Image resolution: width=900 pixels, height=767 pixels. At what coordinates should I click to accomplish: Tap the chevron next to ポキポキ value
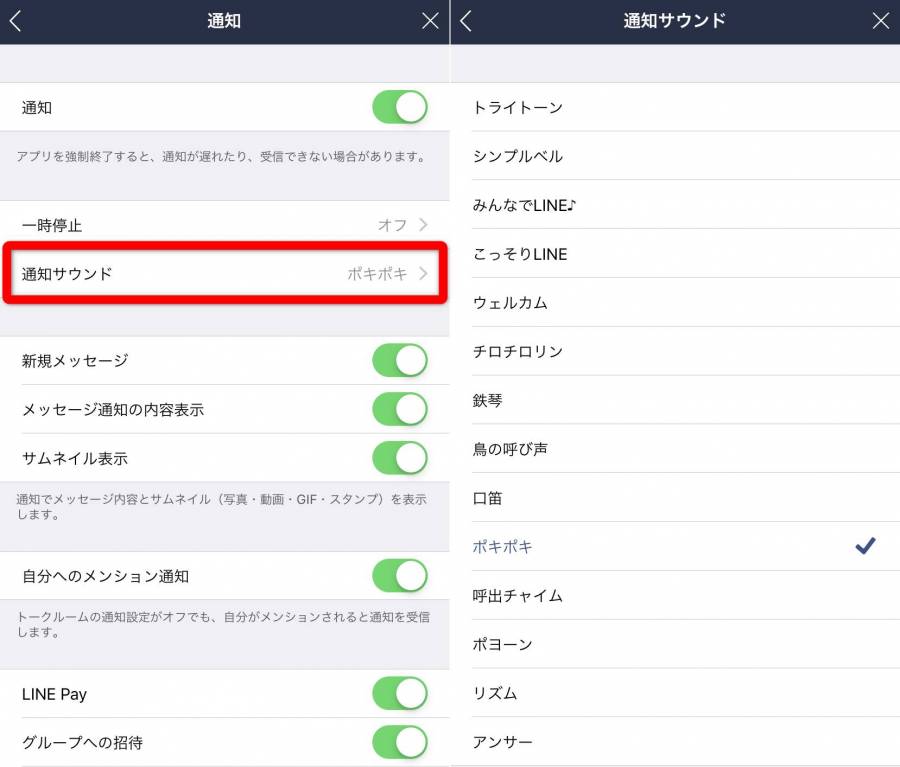424,273
